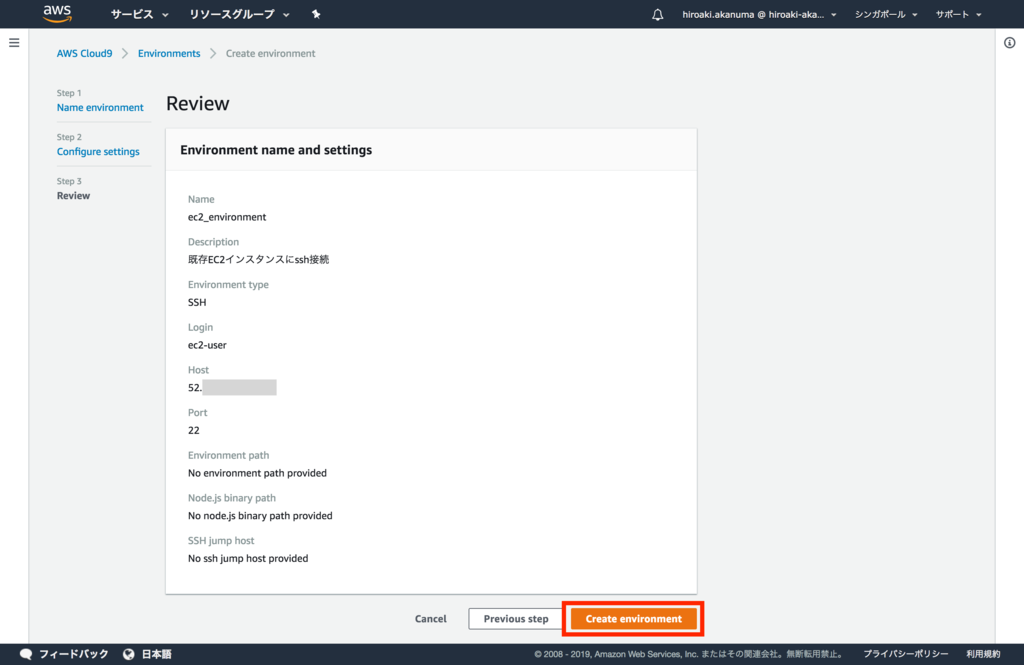Select 'No ssh jump host provided' text

click(x=248, y=559)
